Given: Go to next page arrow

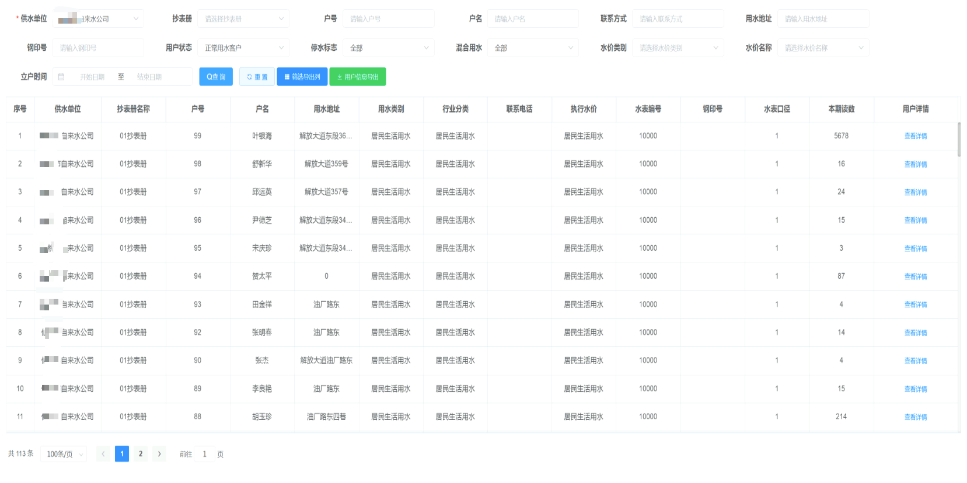Looking at the screenshot, I should coord(159,454).
